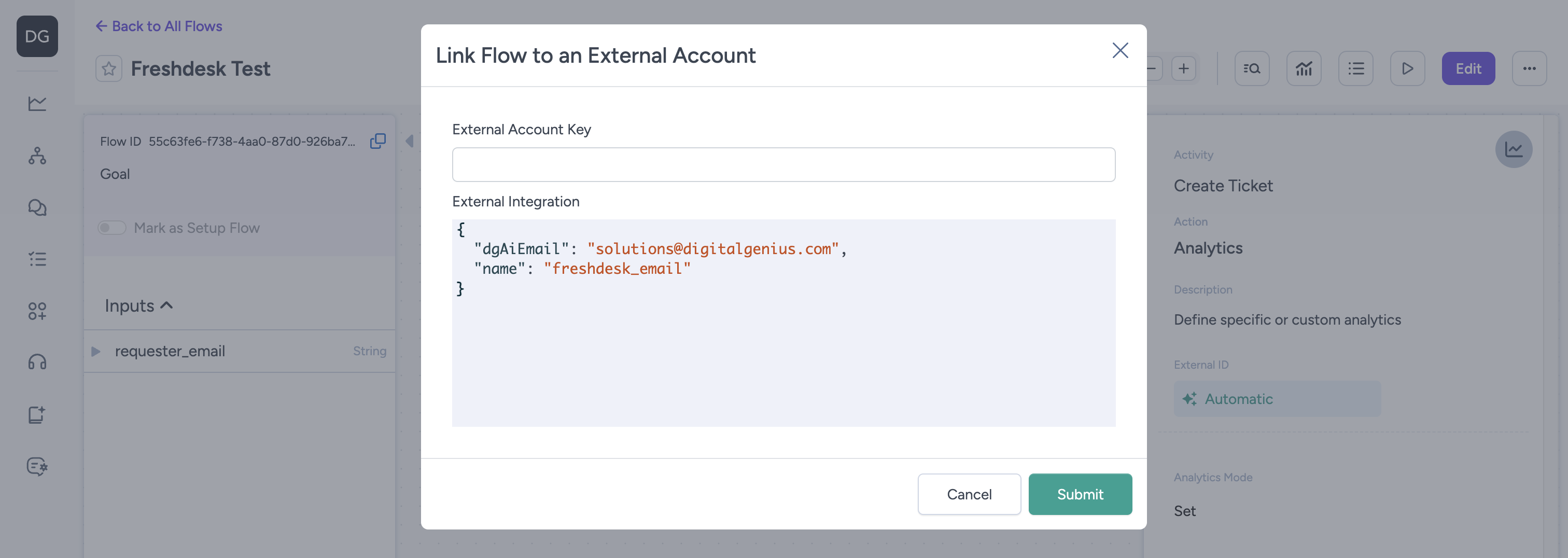Viewport: 1568px width, 558px height.
Task: Open the conversations chat sidebar icon
Action: click(37, 207)
